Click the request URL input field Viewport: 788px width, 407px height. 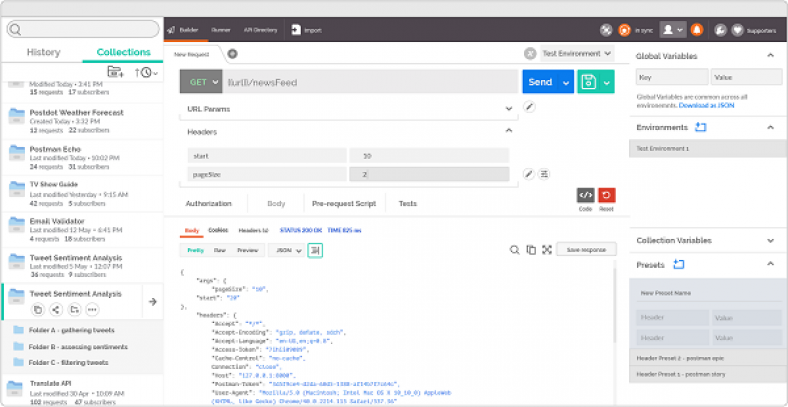(370, 82)
